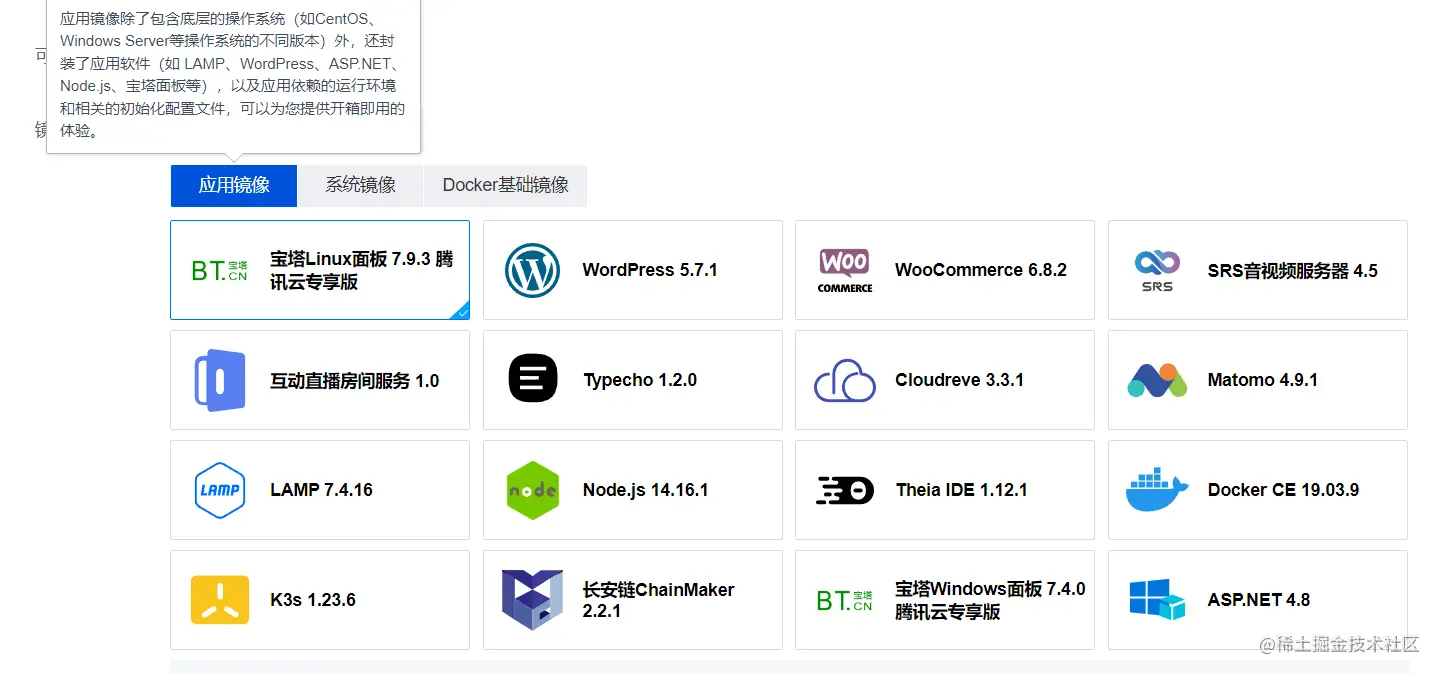Click the Typecho black logo
The width and height of the screenshot is (1439, 674).
(533, 380)
